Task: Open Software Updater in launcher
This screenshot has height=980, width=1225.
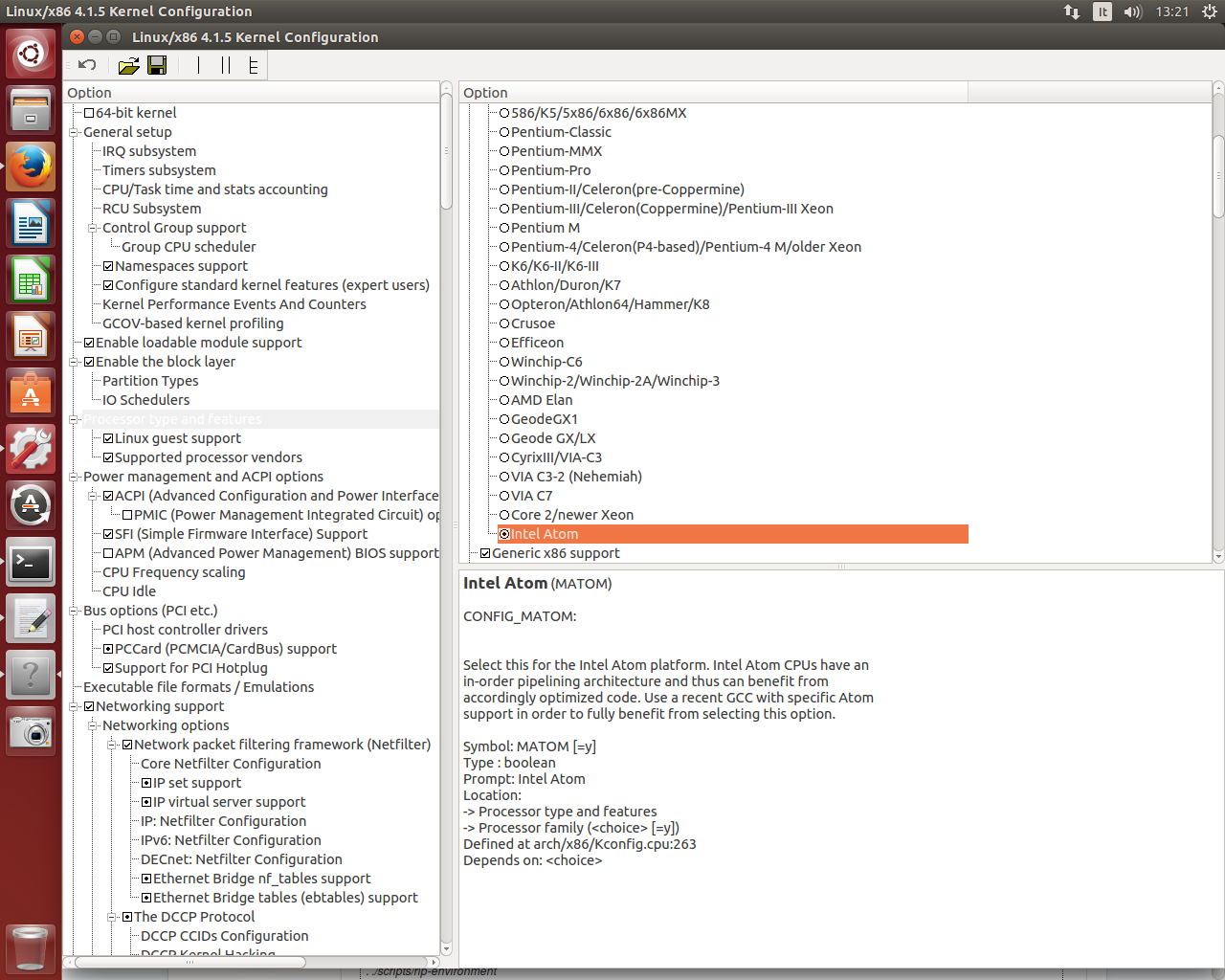Action: click(31, 505)
